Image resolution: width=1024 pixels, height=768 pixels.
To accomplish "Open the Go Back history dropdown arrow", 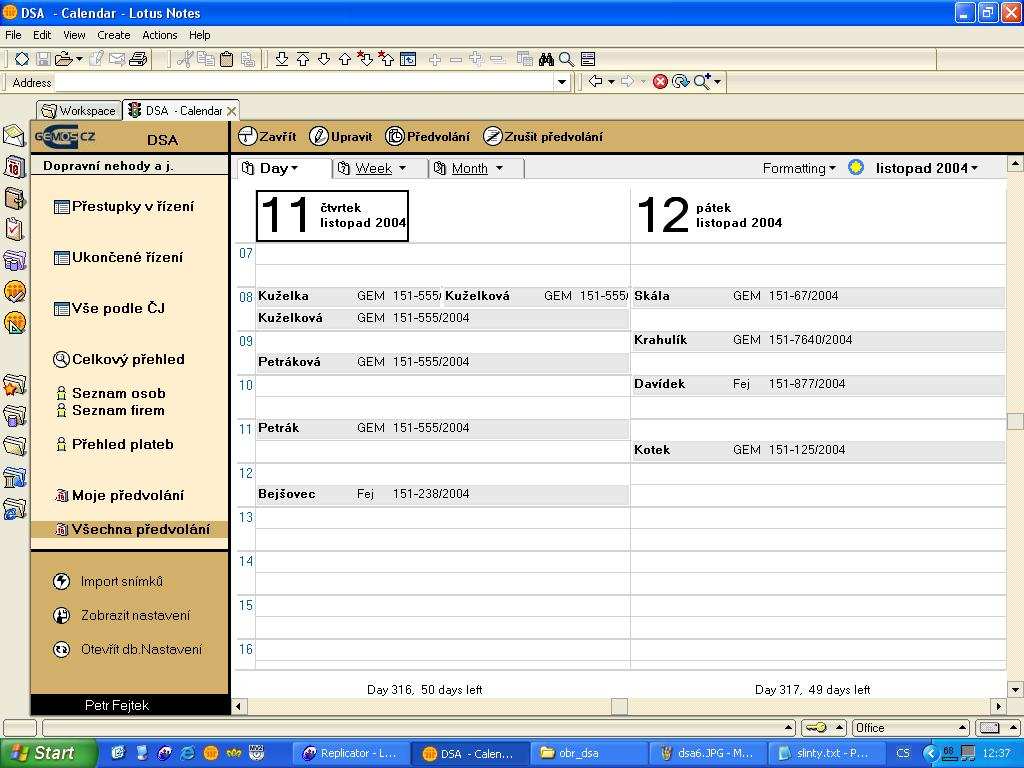I will click(611, 82).
